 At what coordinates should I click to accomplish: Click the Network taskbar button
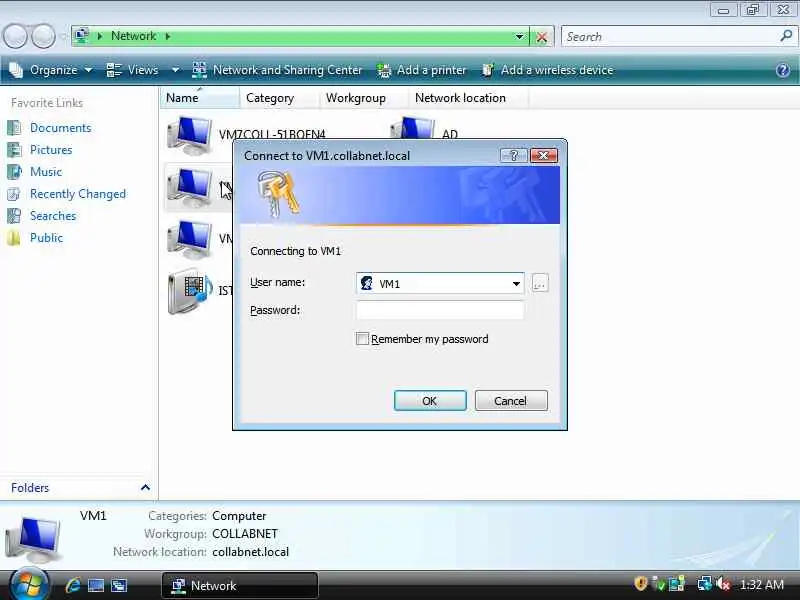pos(240,585)
